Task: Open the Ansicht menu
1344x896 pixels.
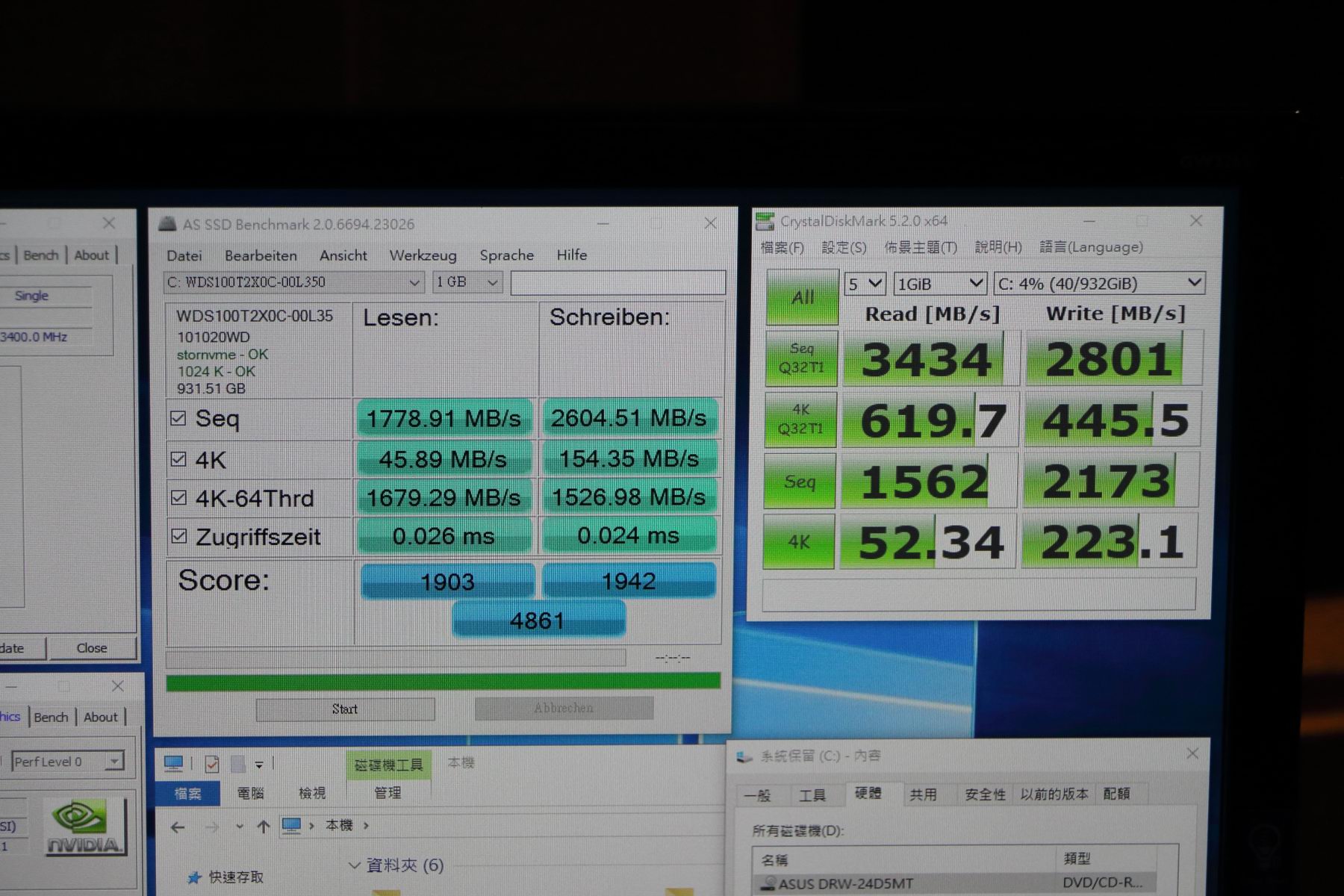Action: [343, 255]
